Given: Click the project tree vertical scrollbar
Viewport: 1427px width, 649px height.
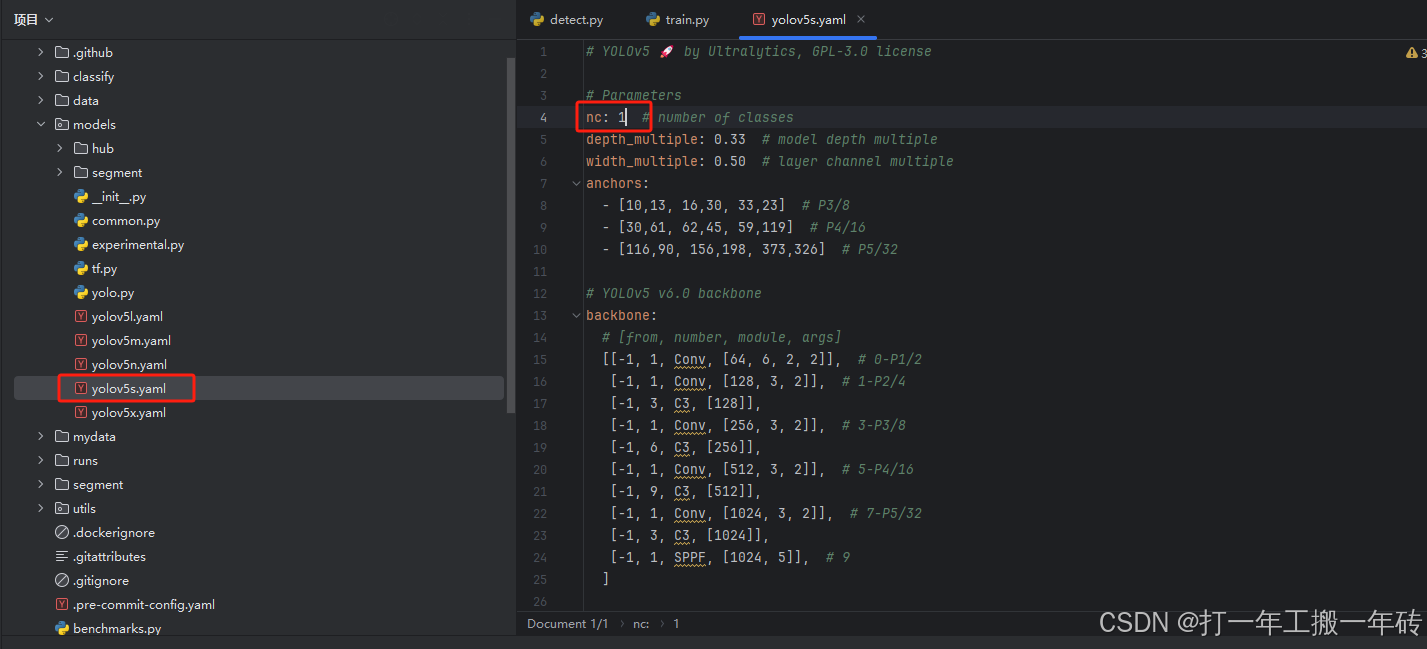Looking at the screenshot, I should [511, 235].
